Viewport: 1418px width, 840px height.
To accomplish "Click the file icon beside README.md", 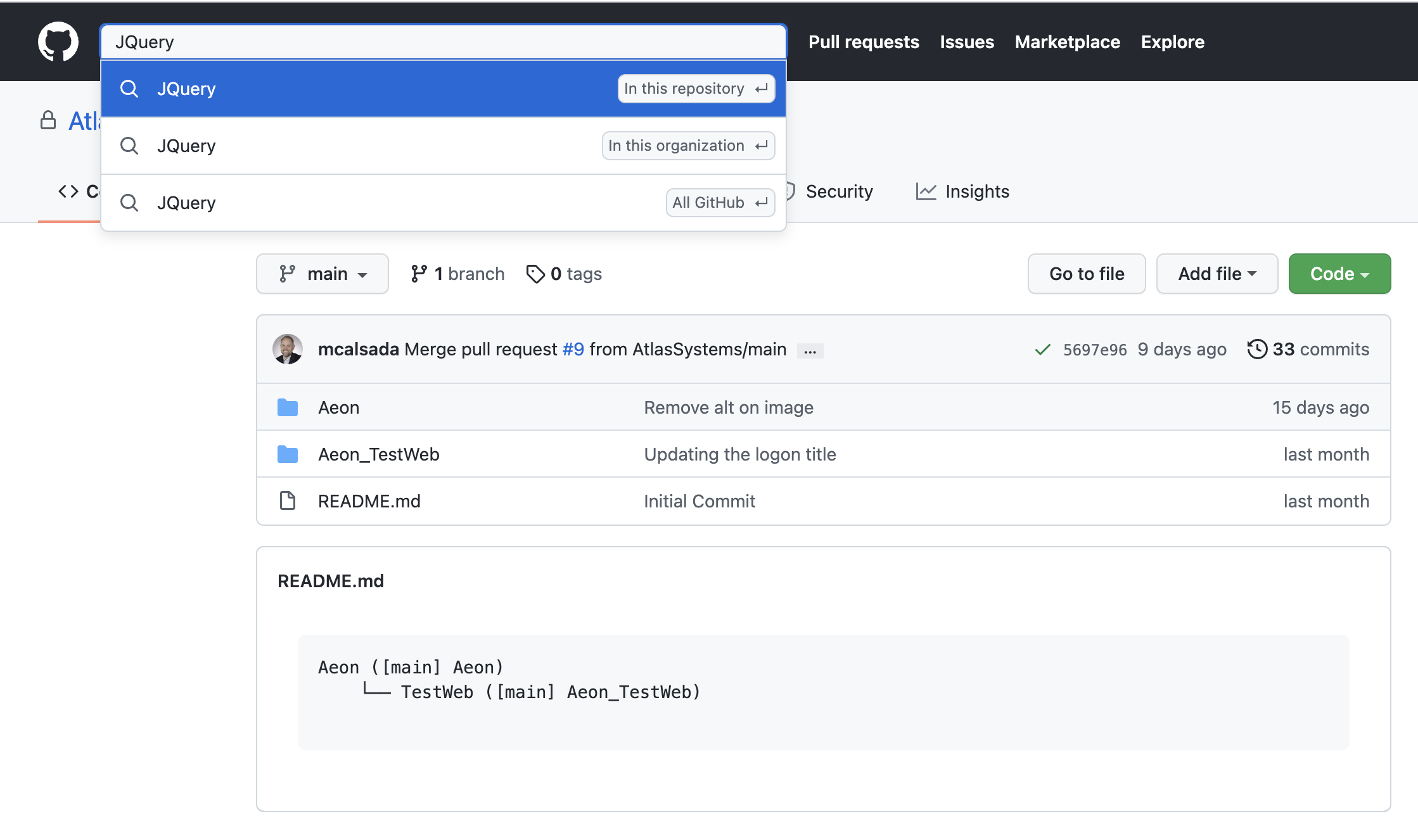I will pyautogui.click(x=288, y=500).
